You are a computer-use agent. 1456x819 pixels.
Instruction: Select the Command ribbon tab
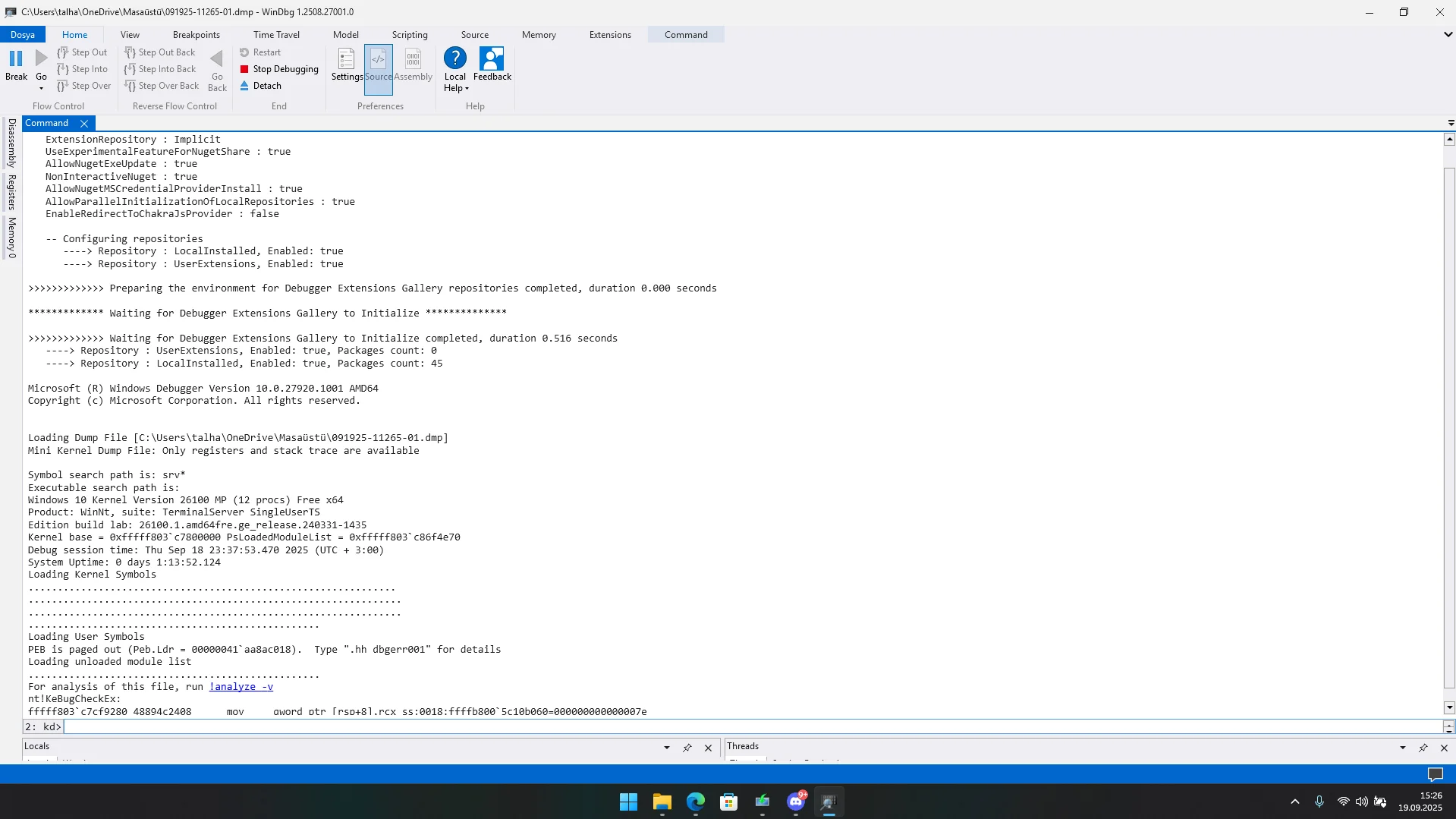pyautogui.click(x=686, y=35)
